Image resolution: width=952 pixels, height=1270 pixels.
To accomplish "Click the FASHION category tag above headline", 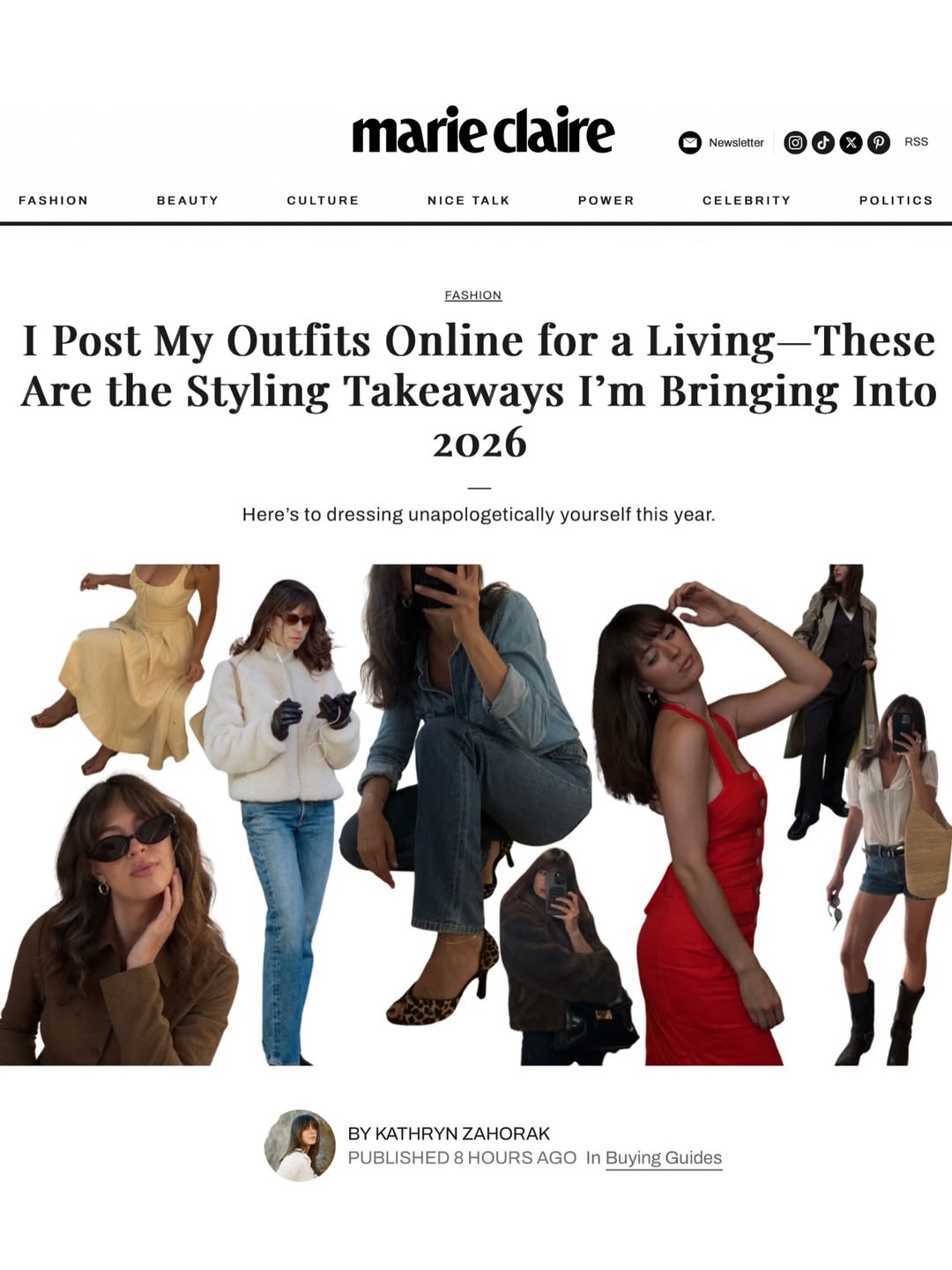I will click(x=473, y=295).
